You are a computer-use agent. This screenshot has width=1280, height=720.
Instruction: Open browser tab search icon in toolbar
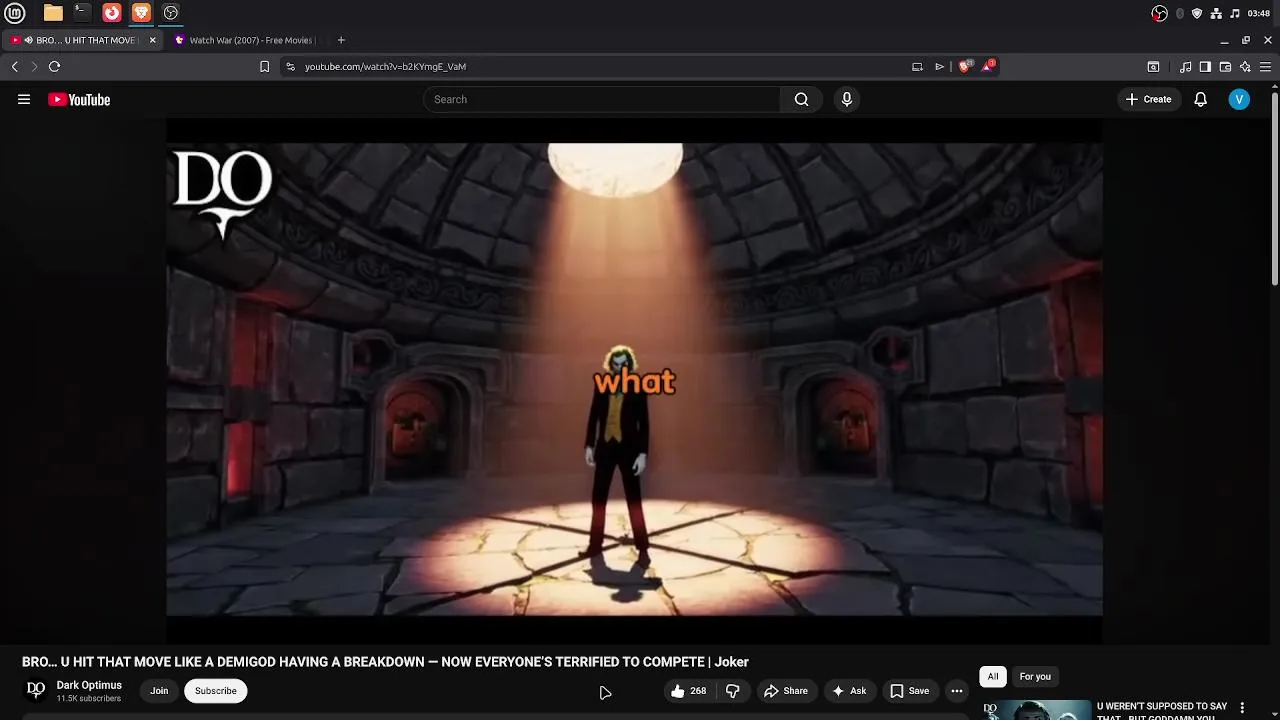1153,66
